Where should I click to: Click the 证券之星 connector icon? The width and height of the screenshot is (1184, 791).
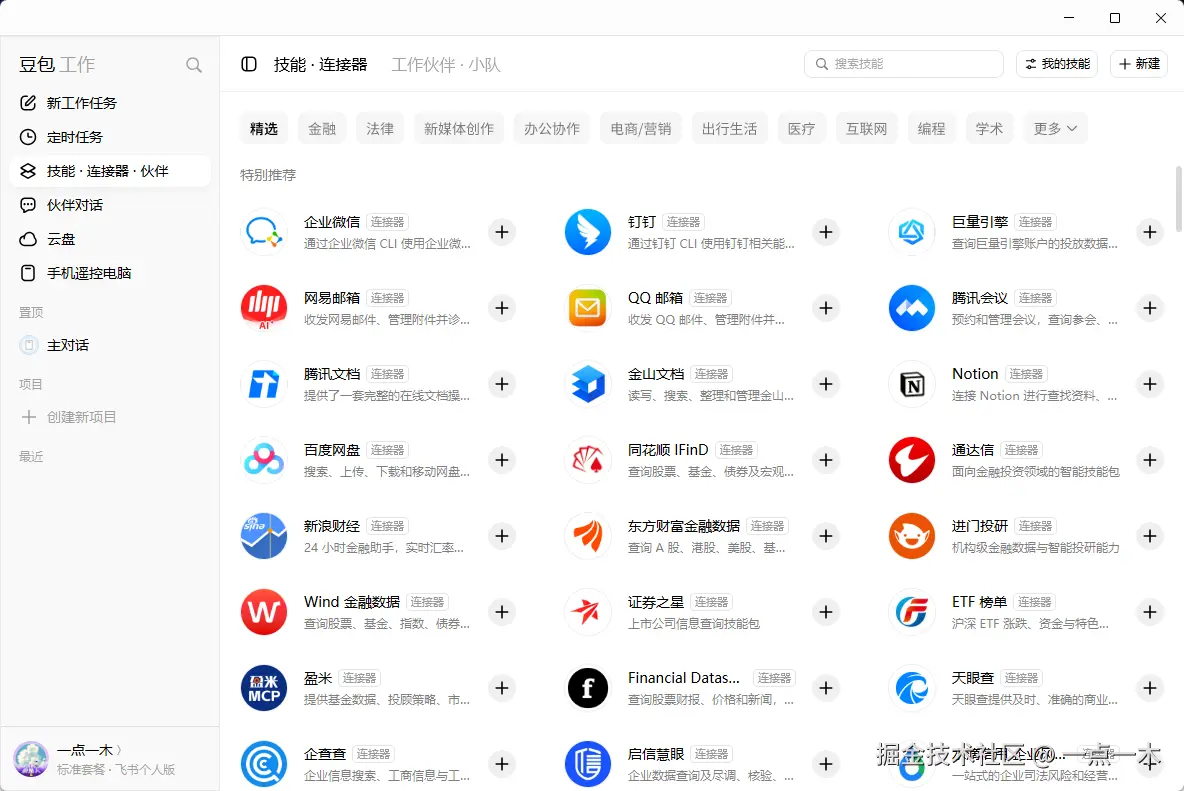587,612
